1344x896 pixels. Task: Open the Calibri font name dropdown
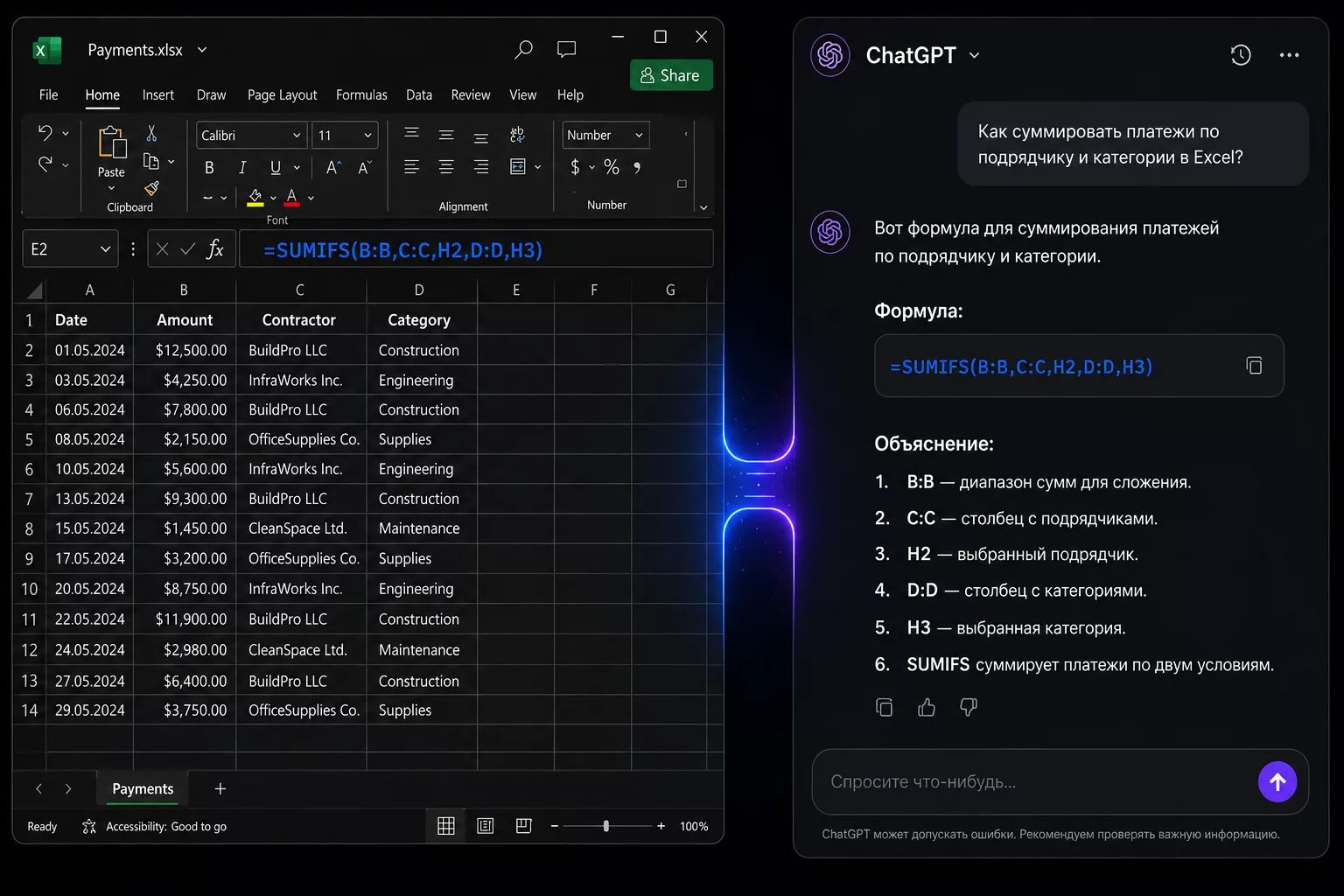pos(297,136)
